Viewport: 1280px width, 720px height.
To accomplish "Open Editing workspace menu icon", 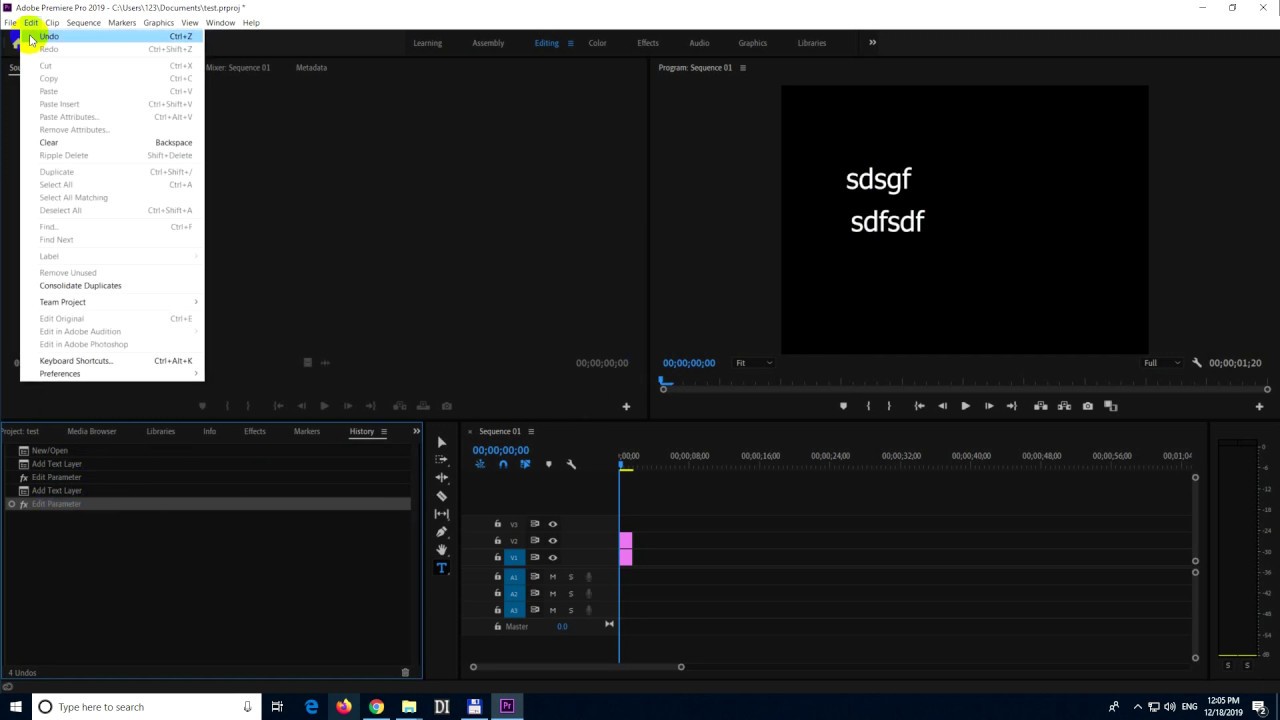I will click(x=570, y=43).
